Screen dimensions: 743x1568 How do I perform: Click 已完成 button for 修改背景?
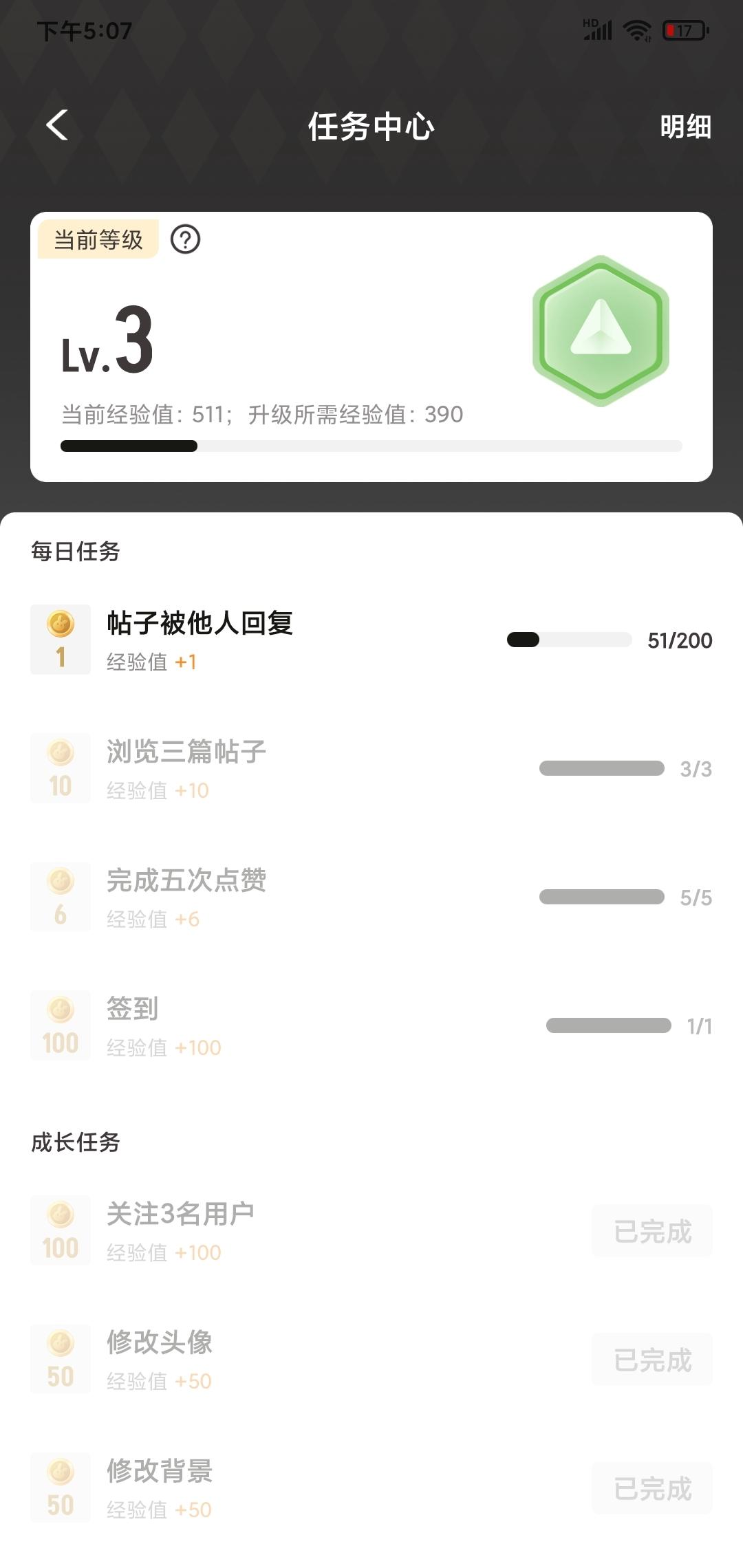point(652,1488)
